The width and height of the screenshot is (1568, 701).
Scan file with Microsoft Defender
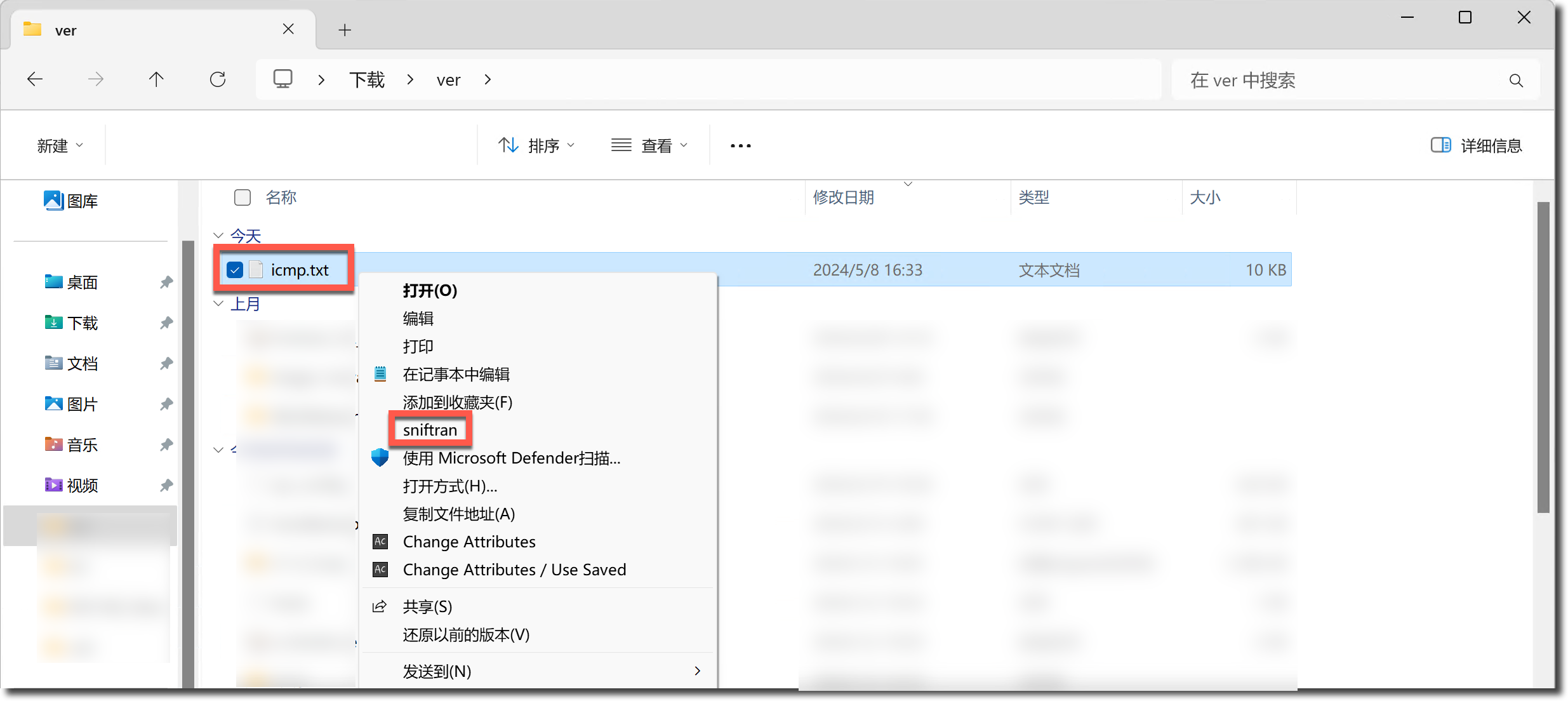511,458
